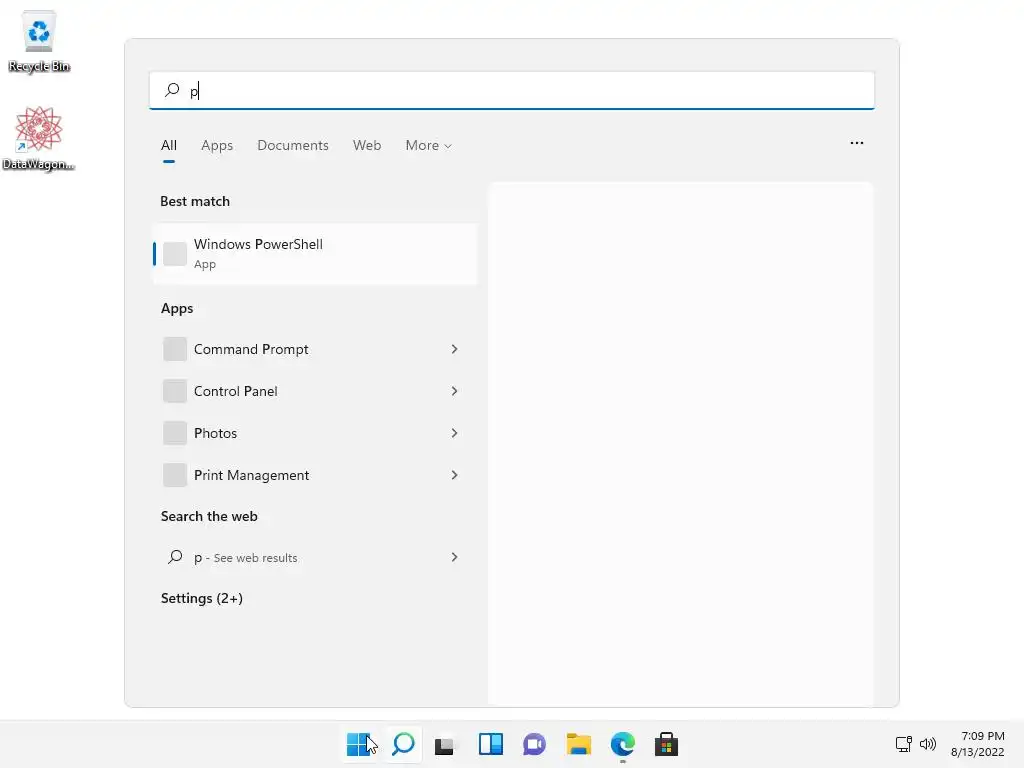Screen dimensions: 1024x768
Task: Click the Print Management app icon
Action: click(x=175, y=475)
